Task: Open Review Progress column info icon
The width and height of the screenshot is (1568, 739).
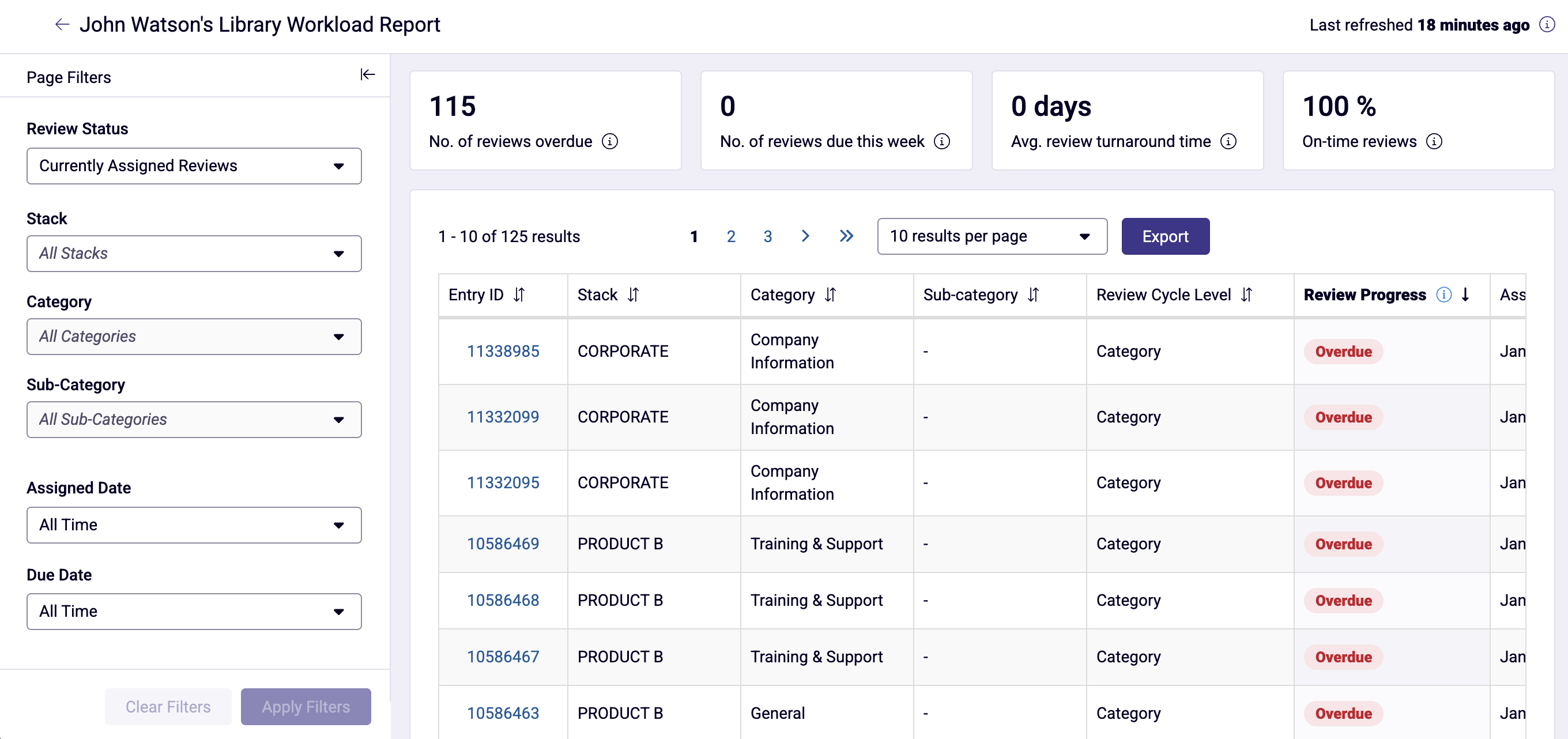Action: 1444,295
